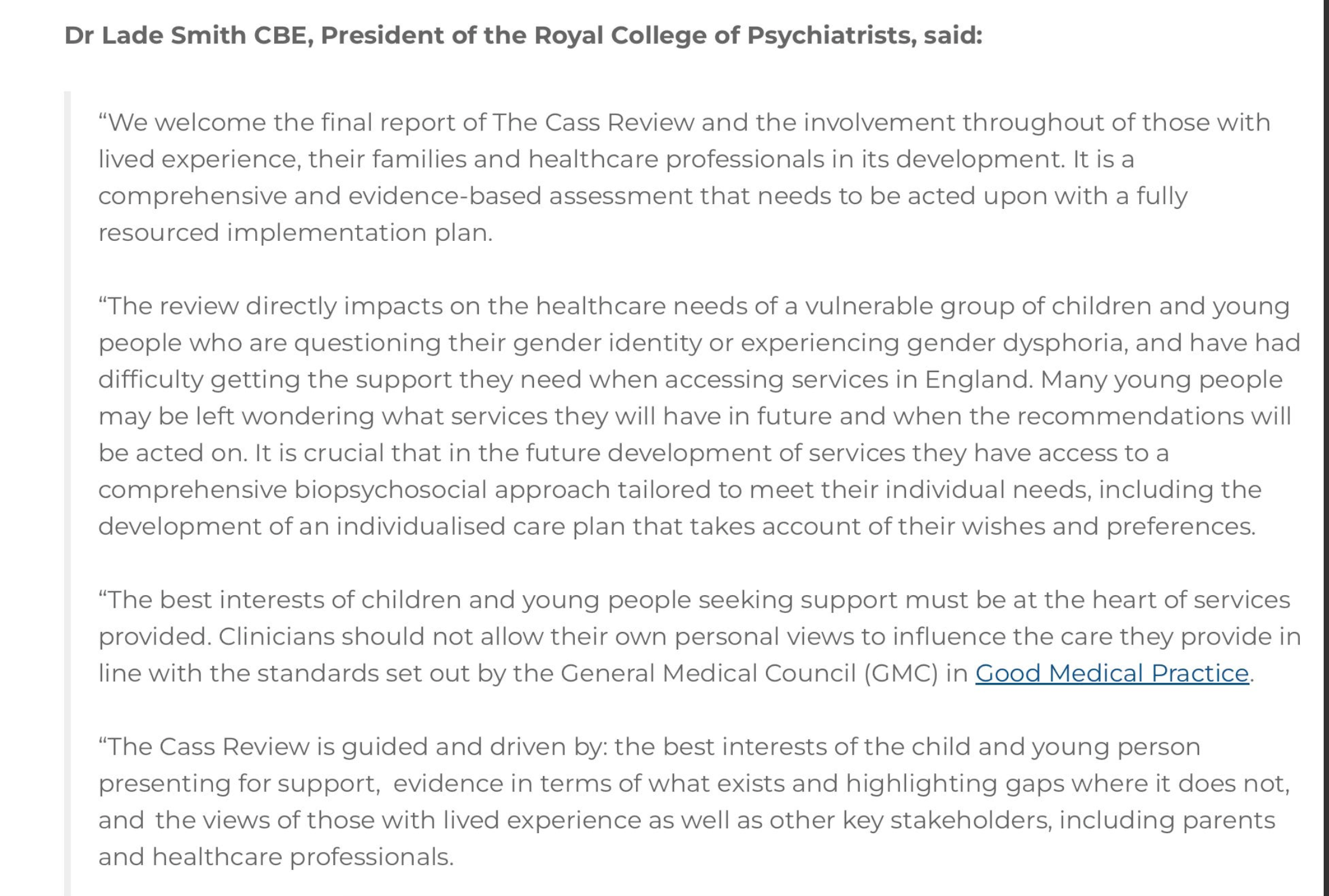Click the paragraph starting "The Cass Review is guided"
Viewport: 1329px width, 896px height.
[x=688, y=801]
